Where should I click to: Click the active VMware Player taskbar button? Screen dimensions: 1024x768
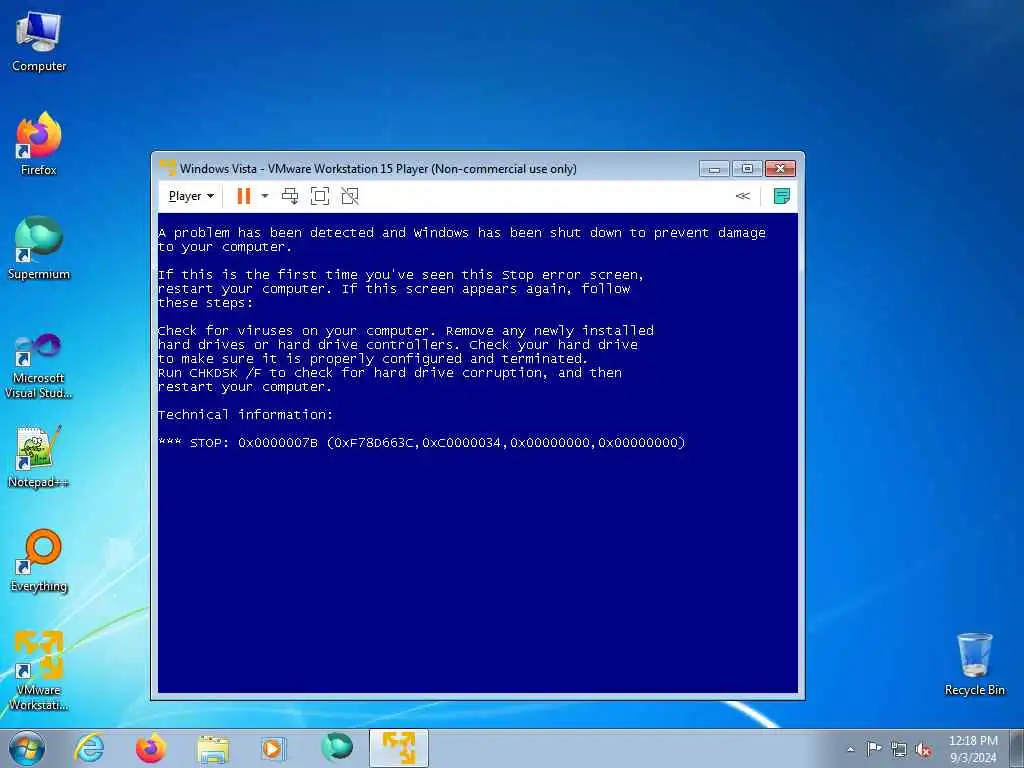[398, 748]
